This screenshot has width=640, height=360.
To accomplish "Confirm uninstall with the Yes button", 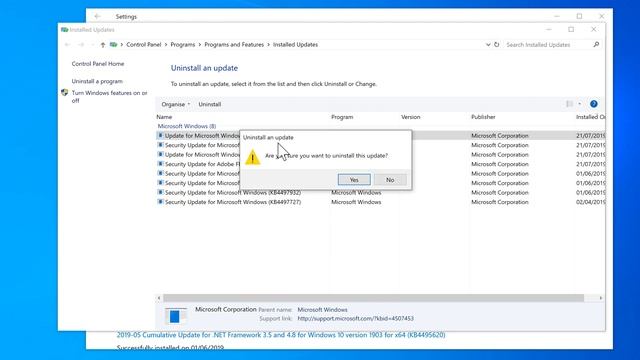I will (x=354, y=180).
